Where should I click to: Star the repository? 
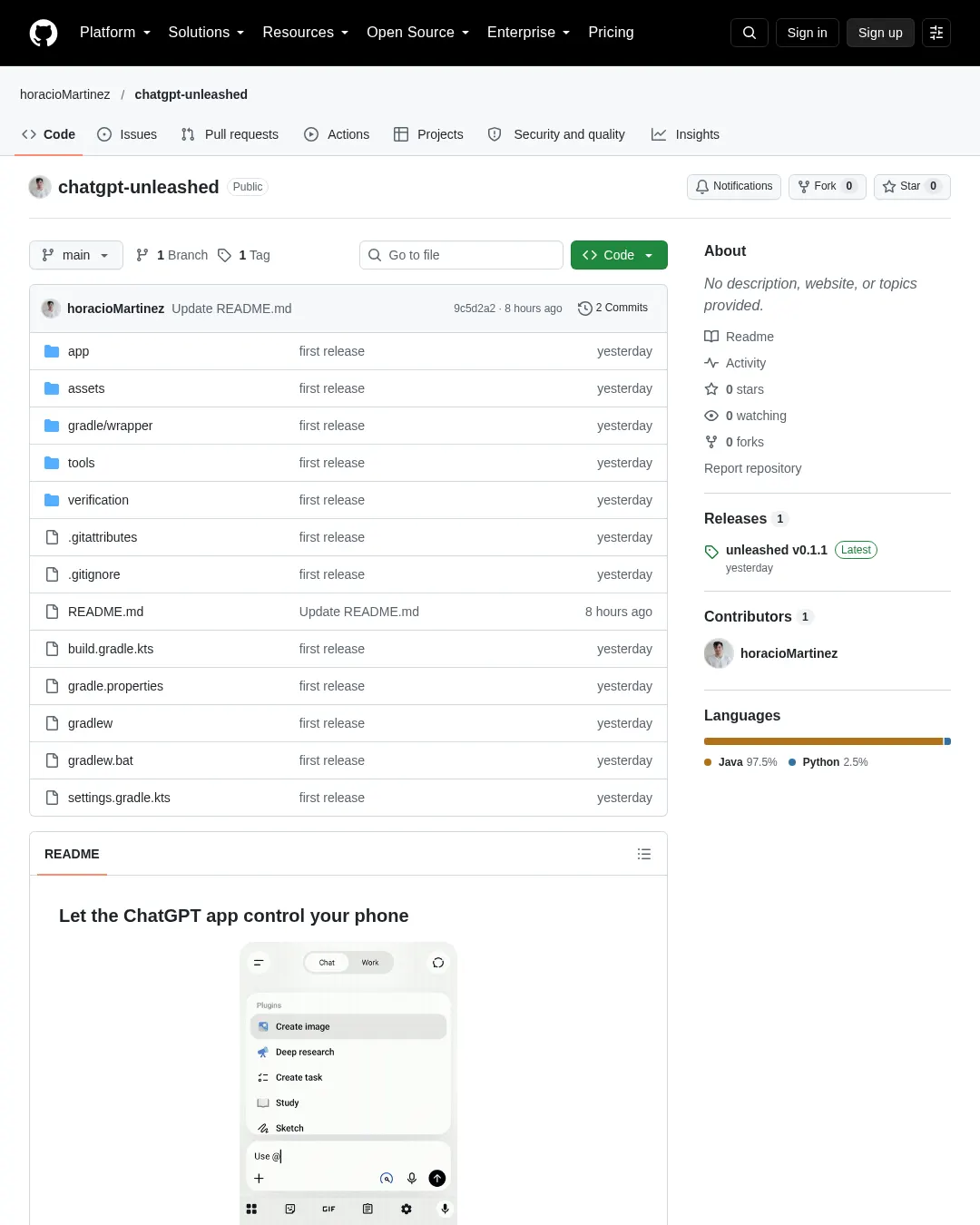[912, 186]
